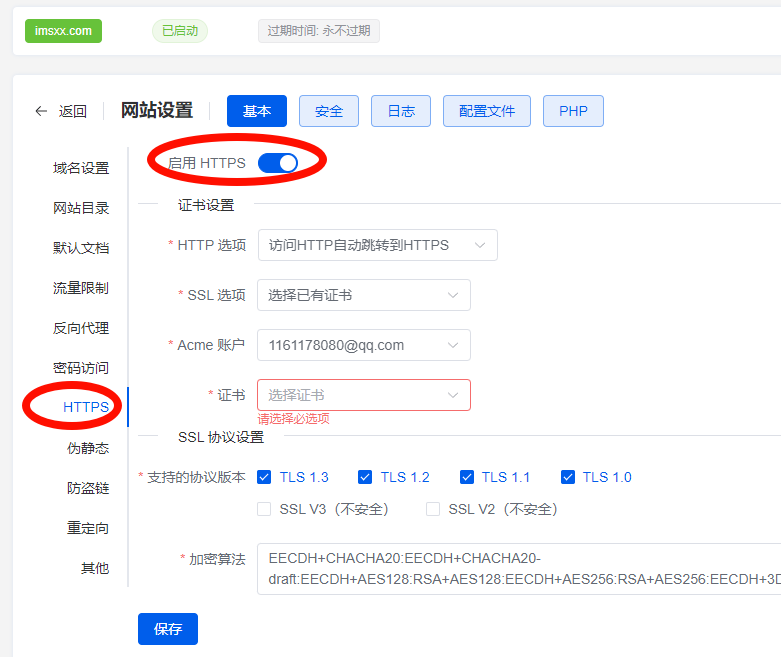Enable the SSL V2 (不安全) checkbox
Image resolution: width=781 pixels, height=657 pixels.
[x=433, y=509]
